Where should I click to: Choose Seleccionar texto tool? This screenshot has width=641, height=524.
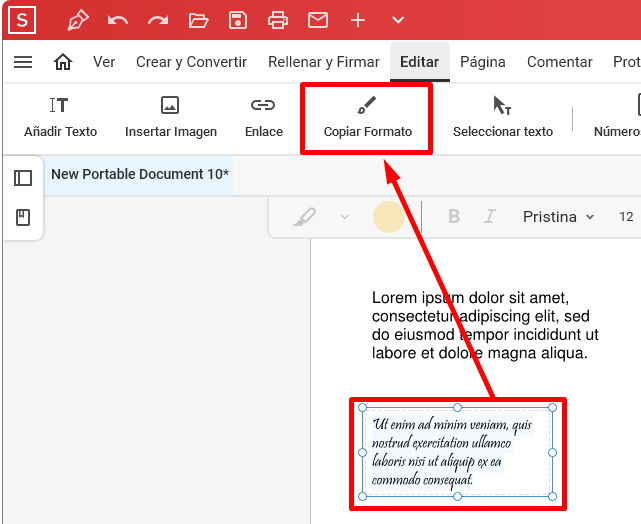tap(503, 118)
